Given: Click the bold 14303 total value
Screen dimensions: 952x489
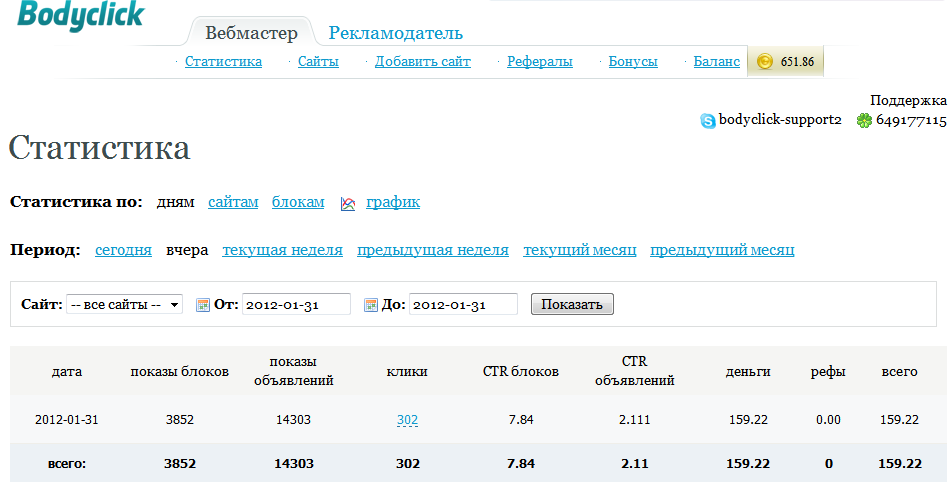Looking at the screenshot, I should tap(294, 464).
